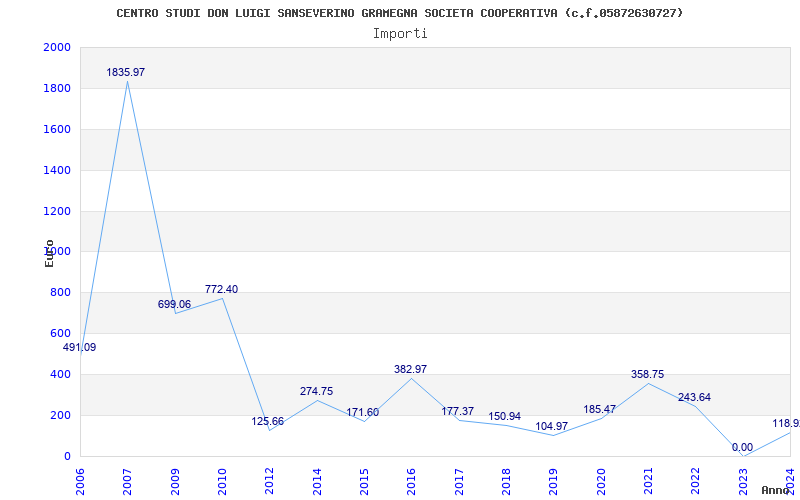Click the x-axis year 2015
Viewport: 800px width, 500px height.
click(x=364, y=481)
